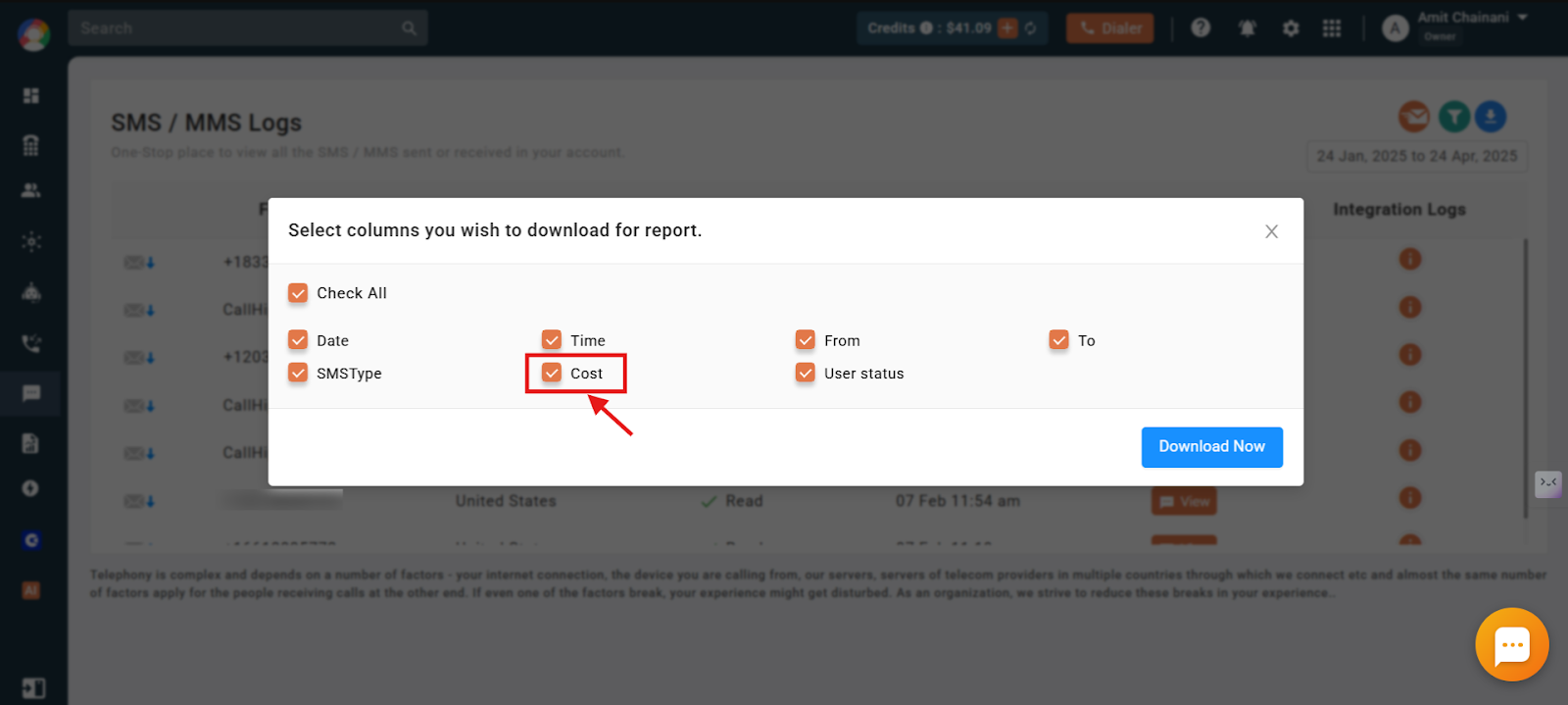
Task: Click the plus circle icon in sidebar
Action: tap(31, 488)
